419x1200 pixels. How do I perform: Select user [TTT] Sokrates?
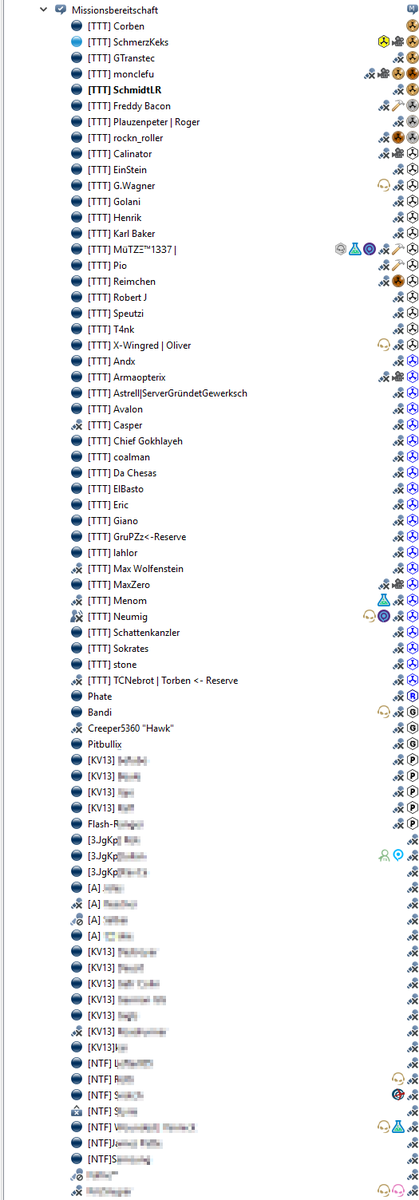pos(118,649)
